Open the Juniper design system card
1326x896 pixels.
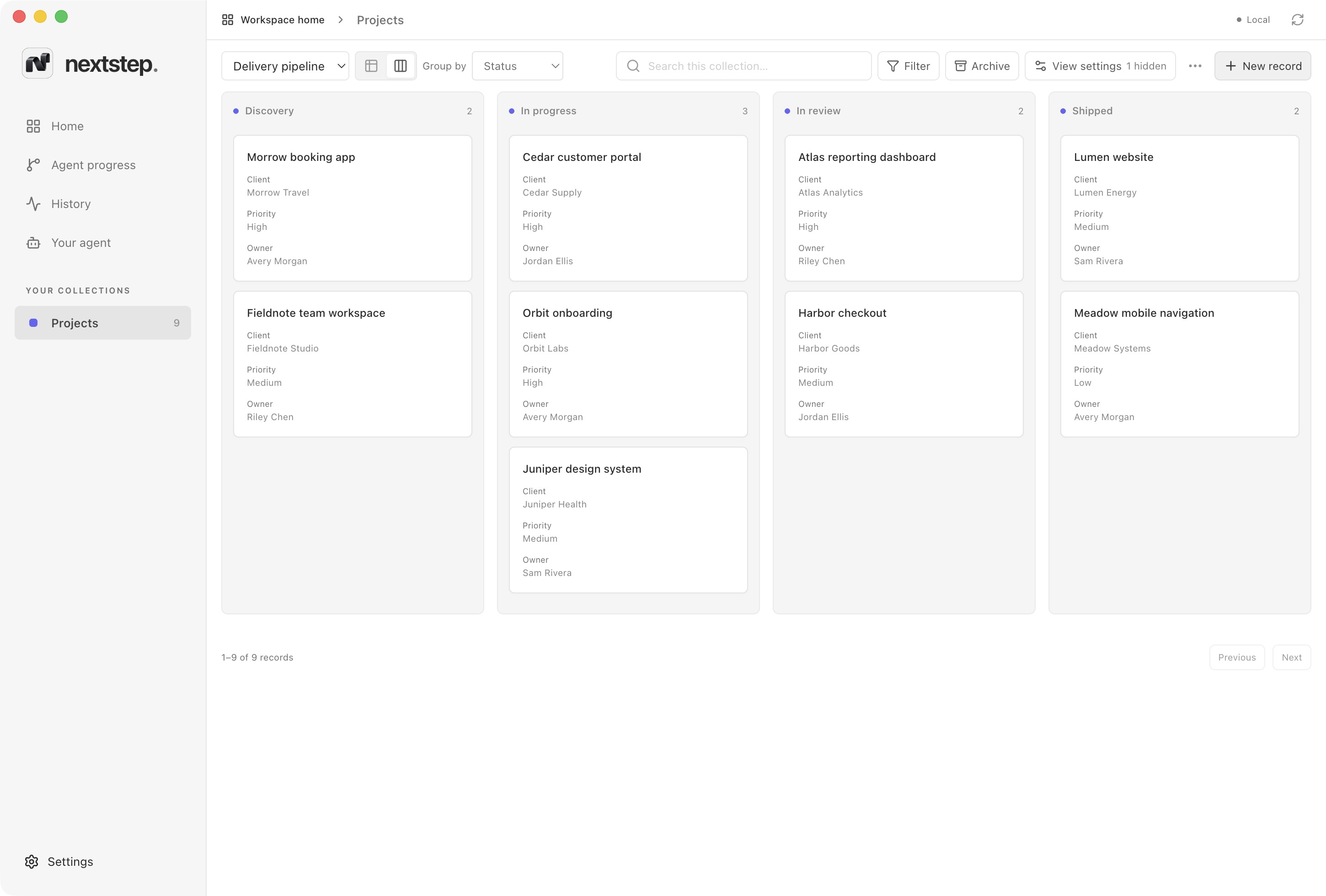point(628,520)
